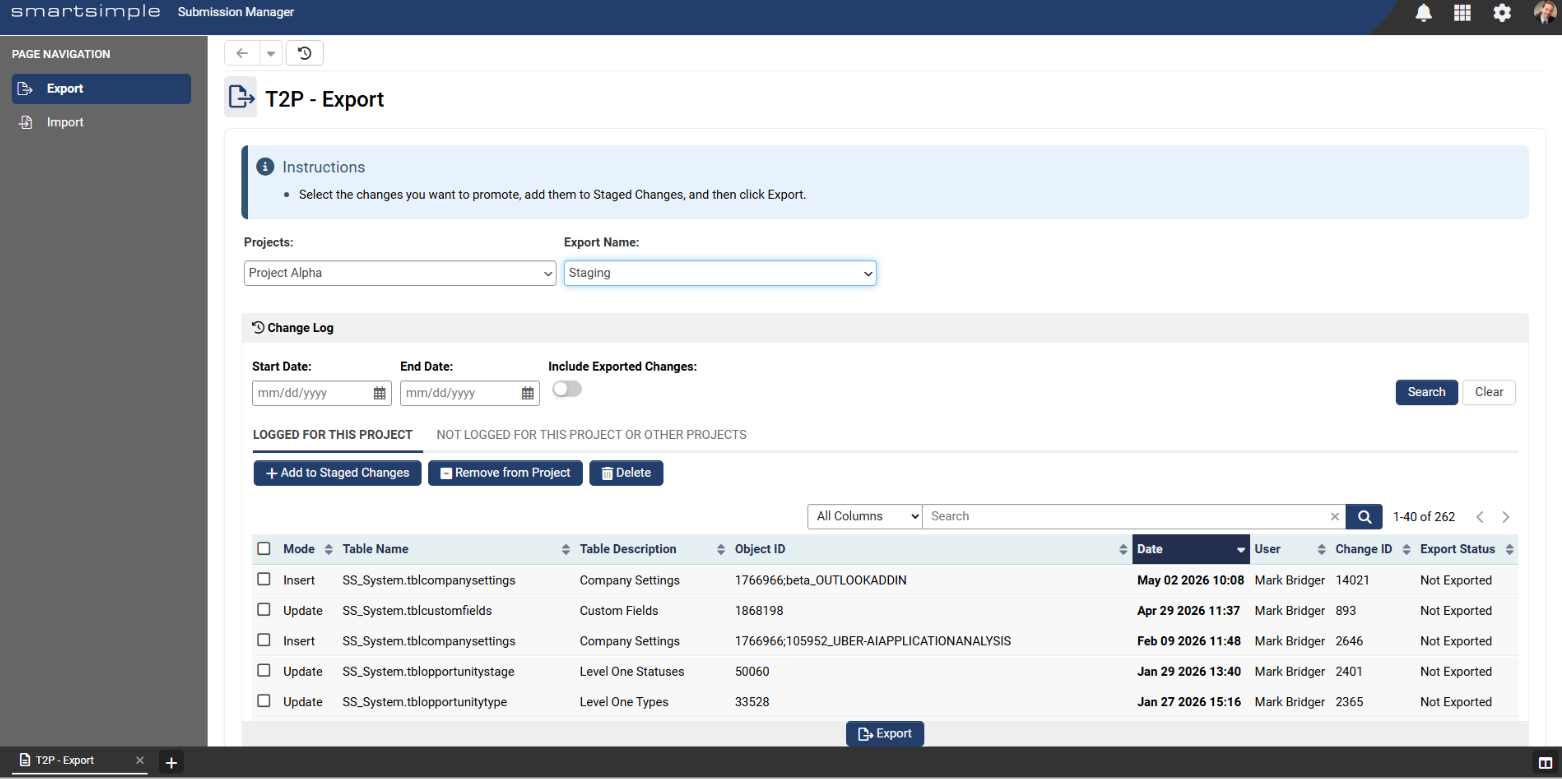Open the Projects dropdown

pos(400,273)
